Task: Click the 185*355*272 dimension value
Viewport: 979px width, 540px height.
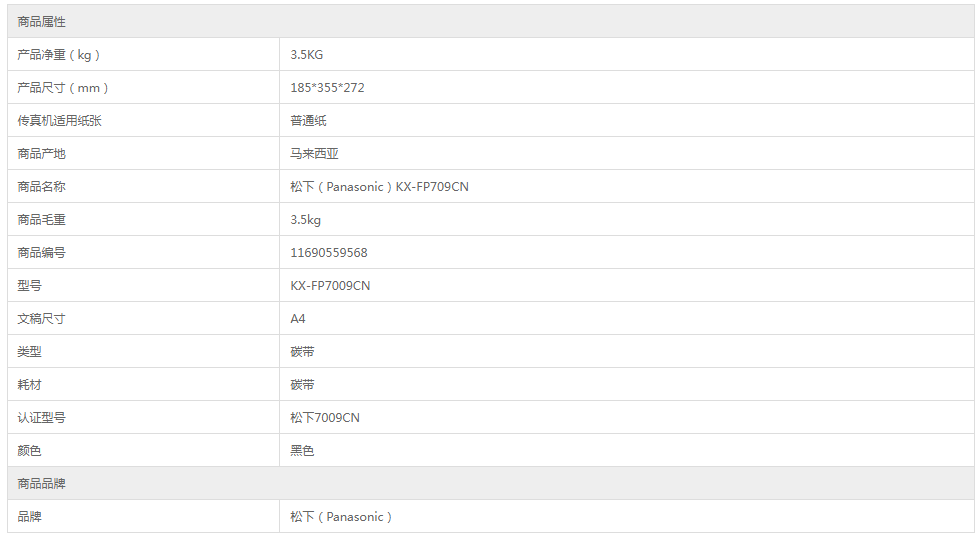Action: (327, 88)
